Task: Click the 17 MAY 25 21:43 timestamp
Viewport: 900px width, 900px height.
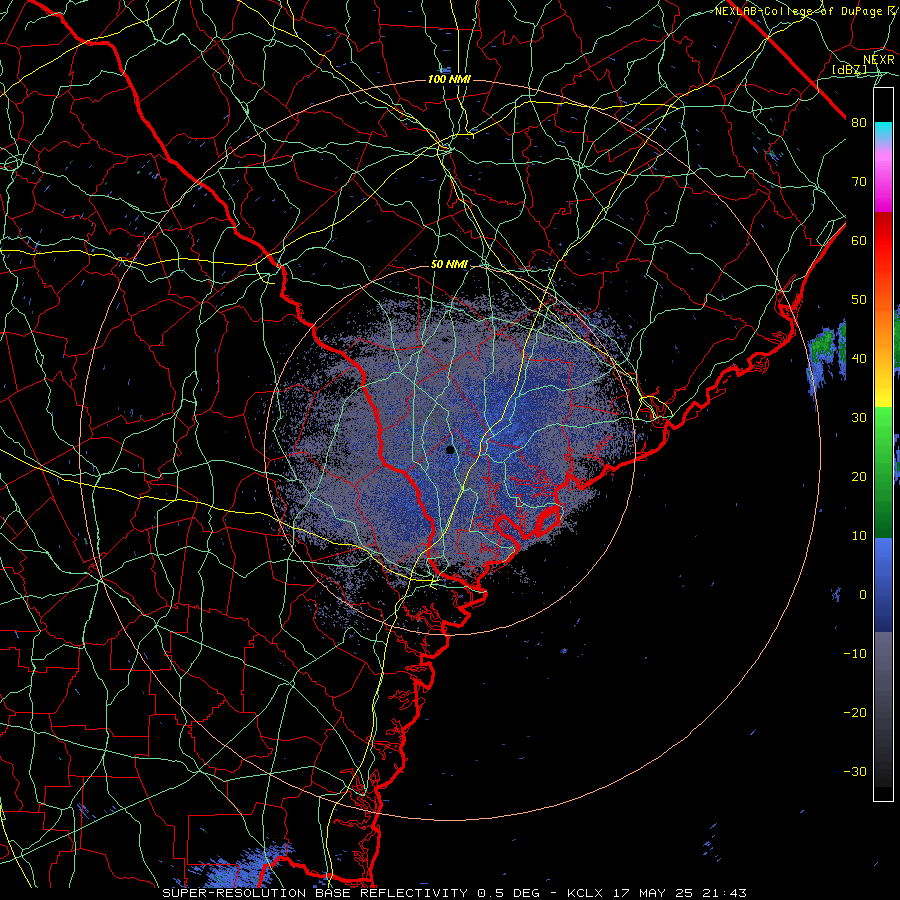Action: click(x=680, y=893)
